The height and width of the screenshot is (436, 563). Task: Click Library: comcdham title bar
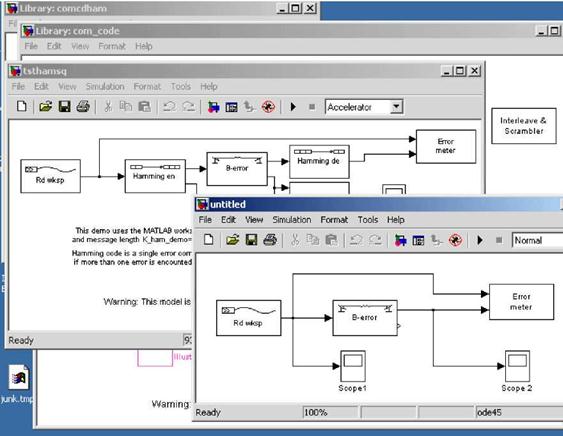tap(162, 8)
